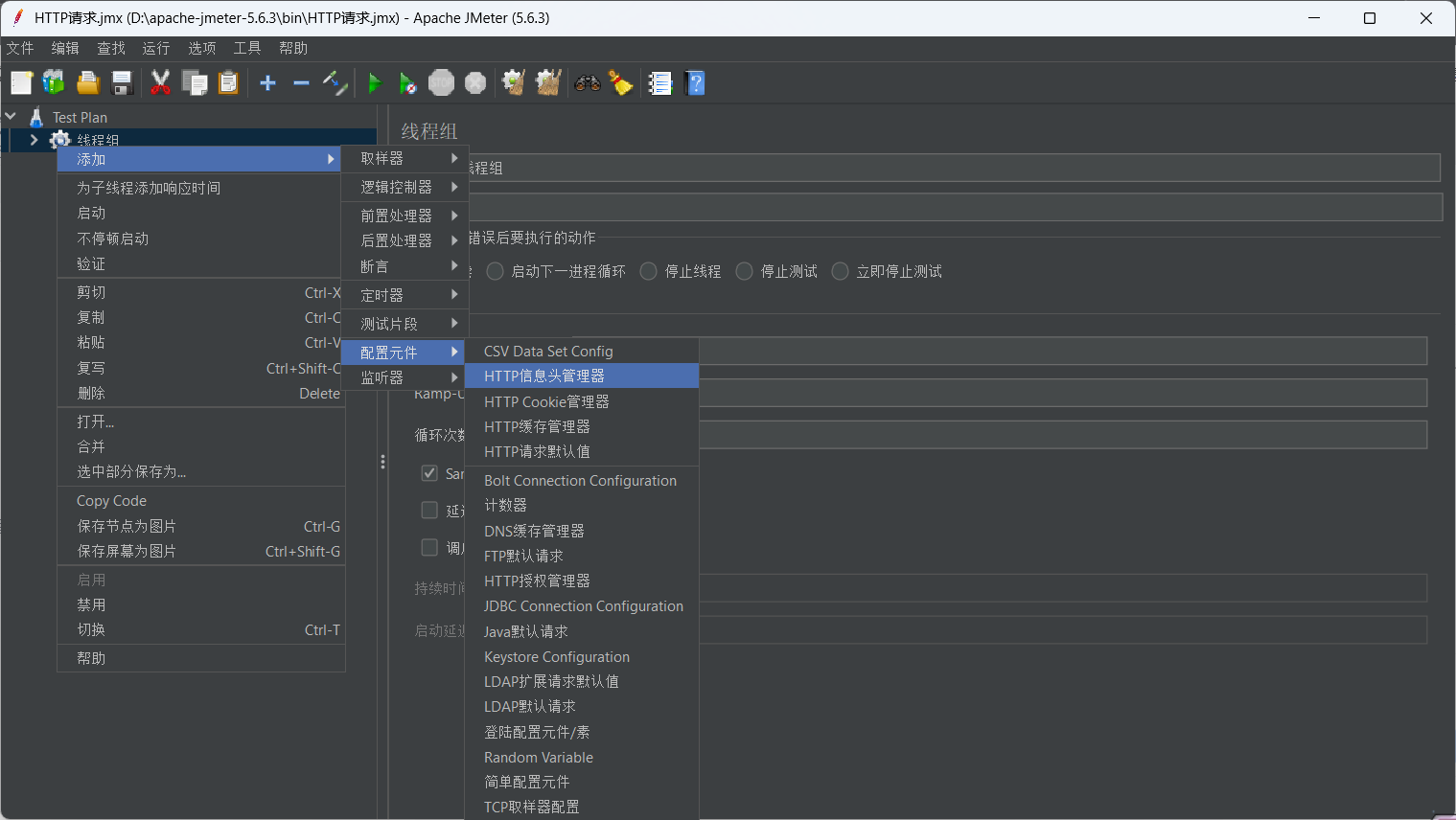
Task: Open the 取样器 submenu
Action: point(404,158)
